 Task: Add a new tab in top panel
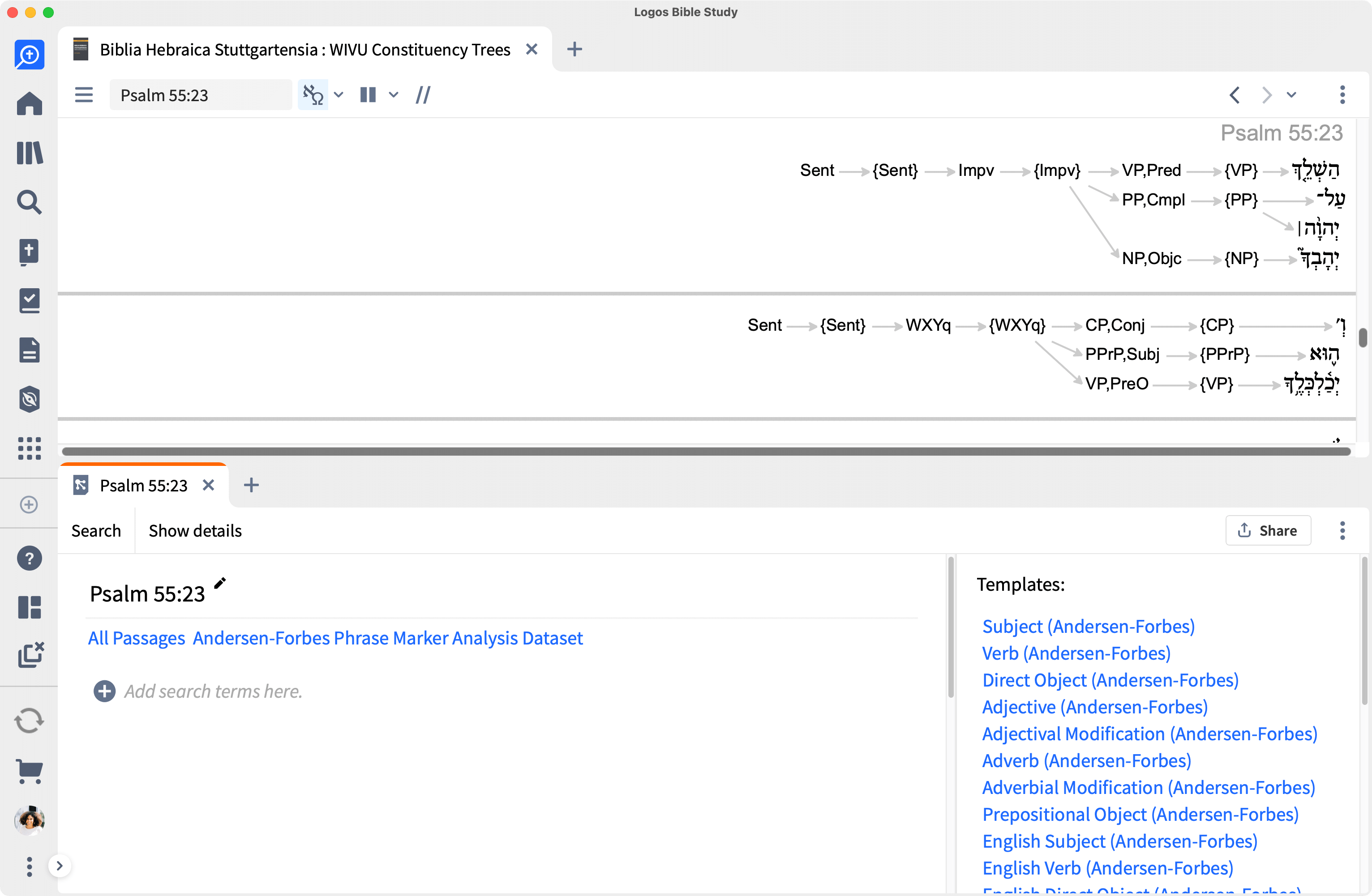(574, 50)
